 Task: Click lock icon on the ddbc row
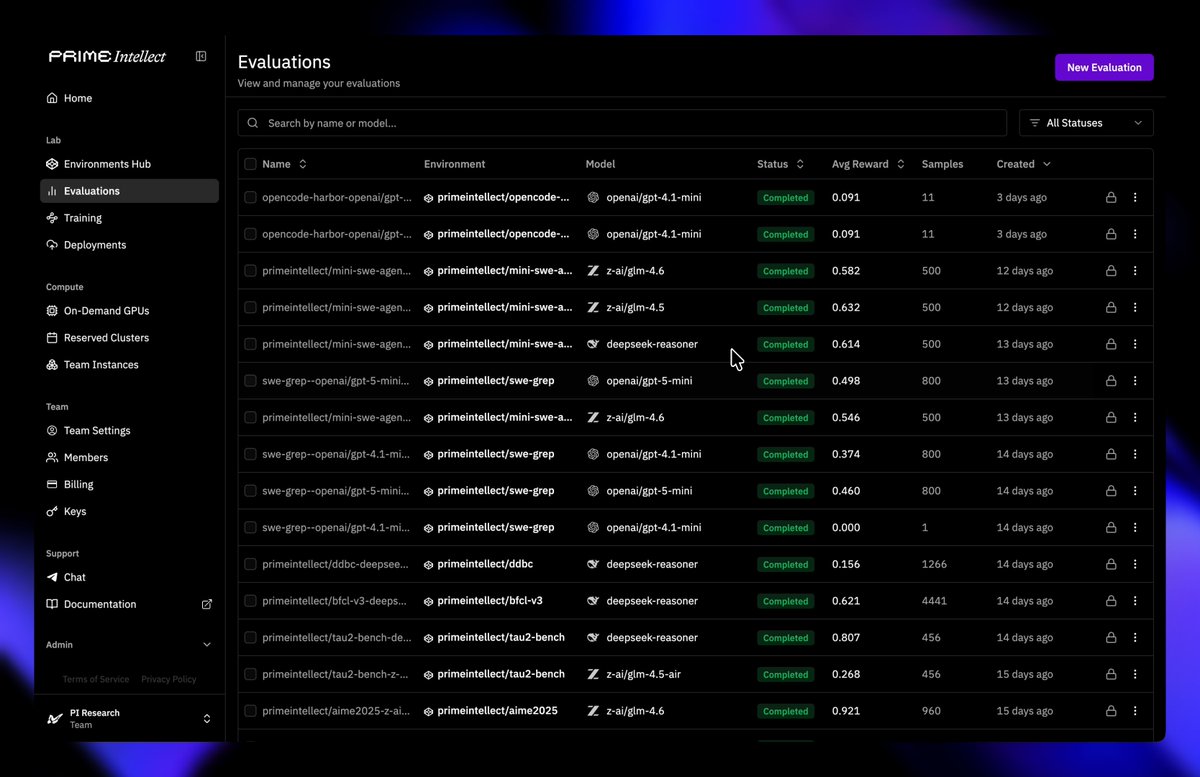coord(1110,564)
